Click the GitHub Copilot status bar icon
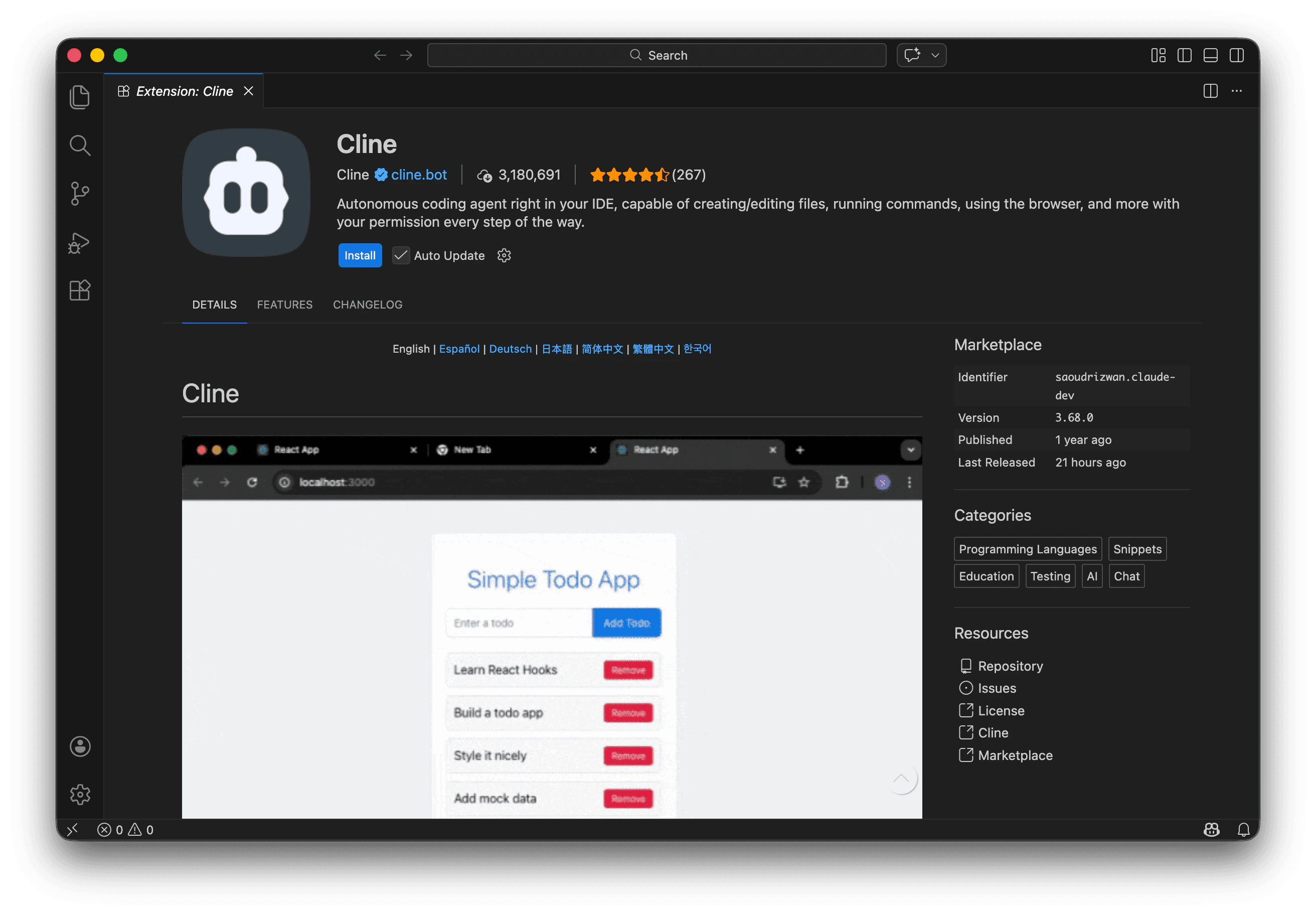This screenshot has height=915, width=1316. [x=1212, y=829]
